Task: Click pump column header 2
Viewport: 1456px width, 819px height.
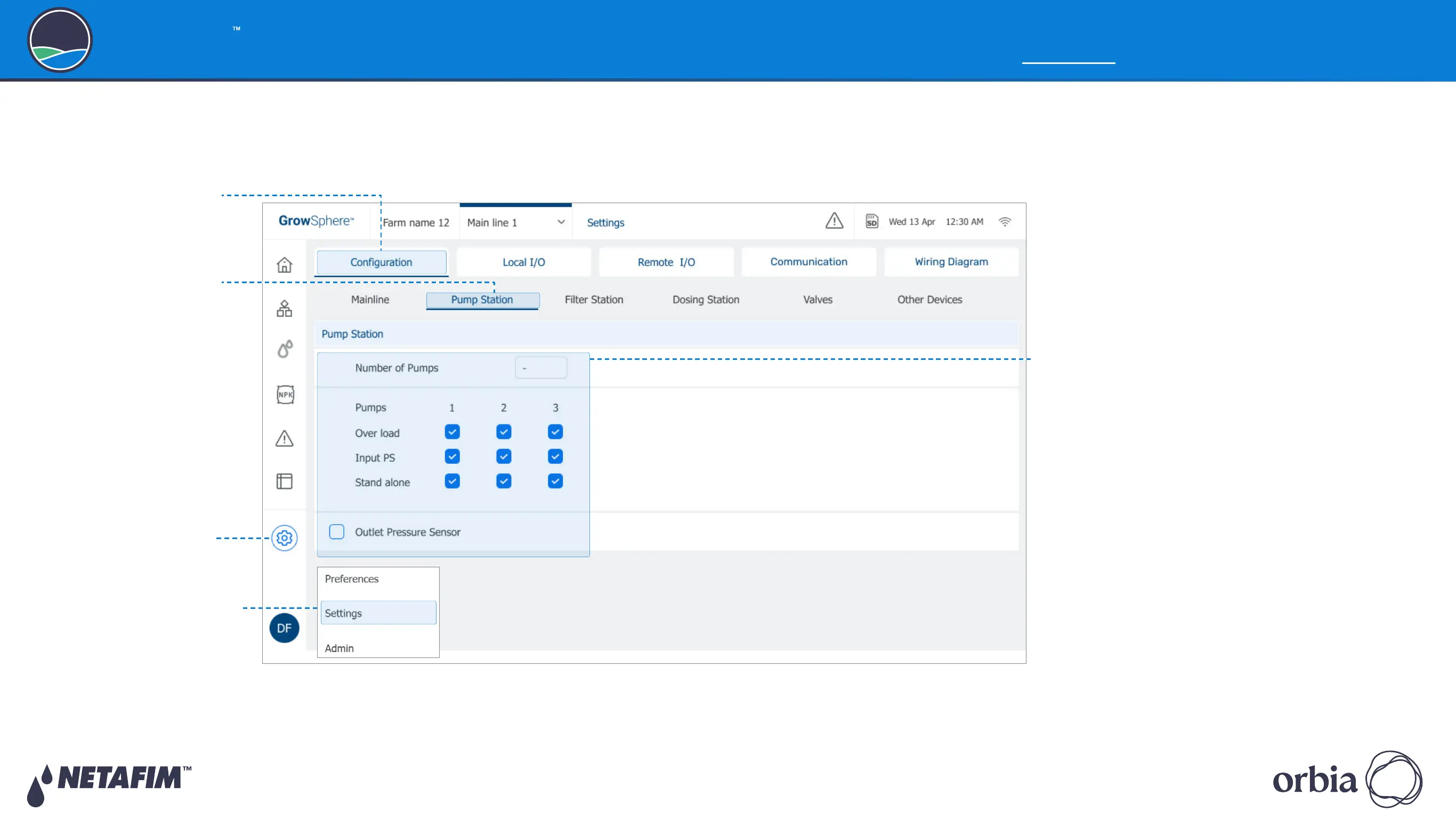Action: (x=504, y=408)
